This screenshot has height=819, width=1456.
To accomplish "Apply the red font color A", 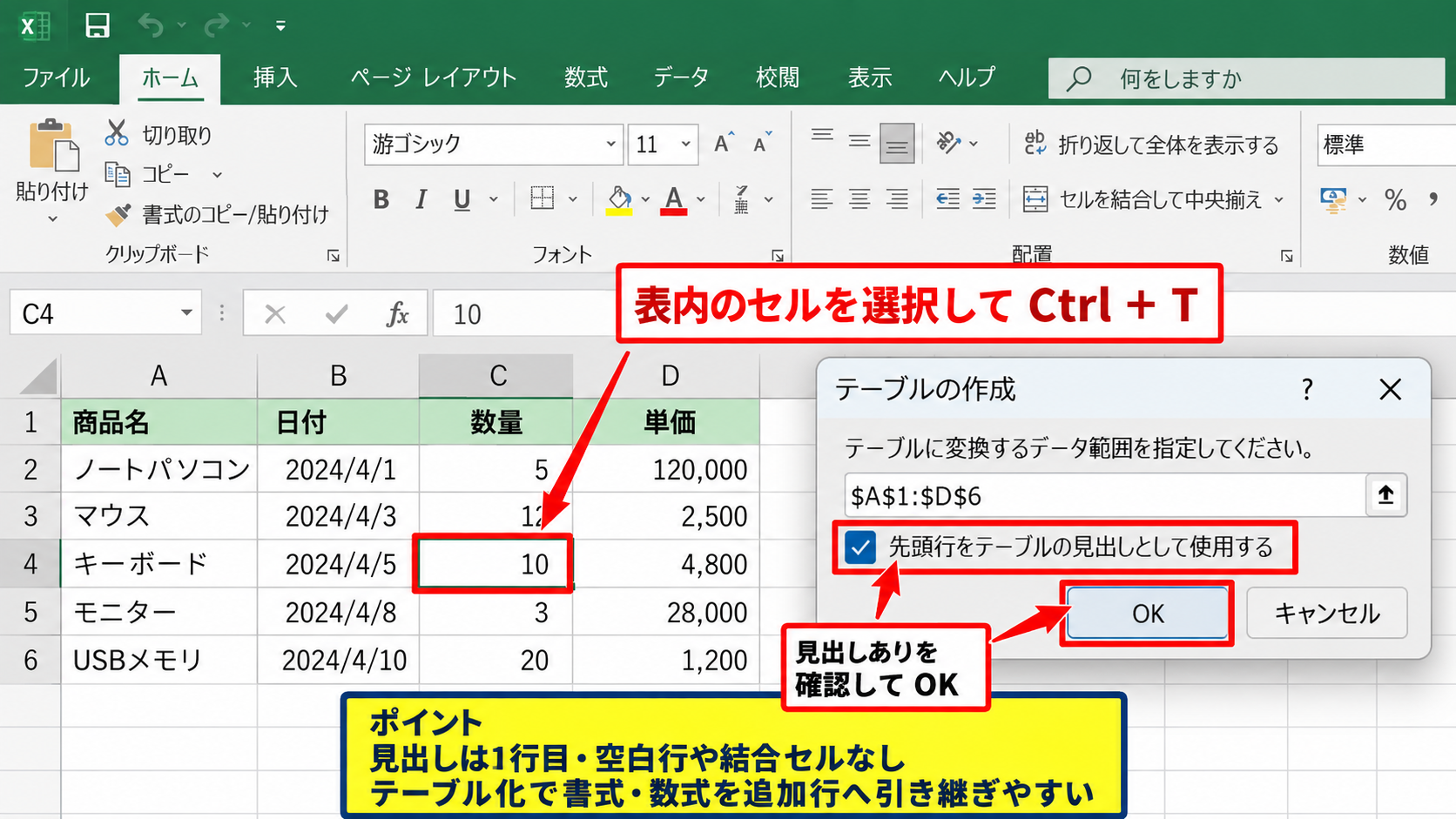I will tap(673, 200).
